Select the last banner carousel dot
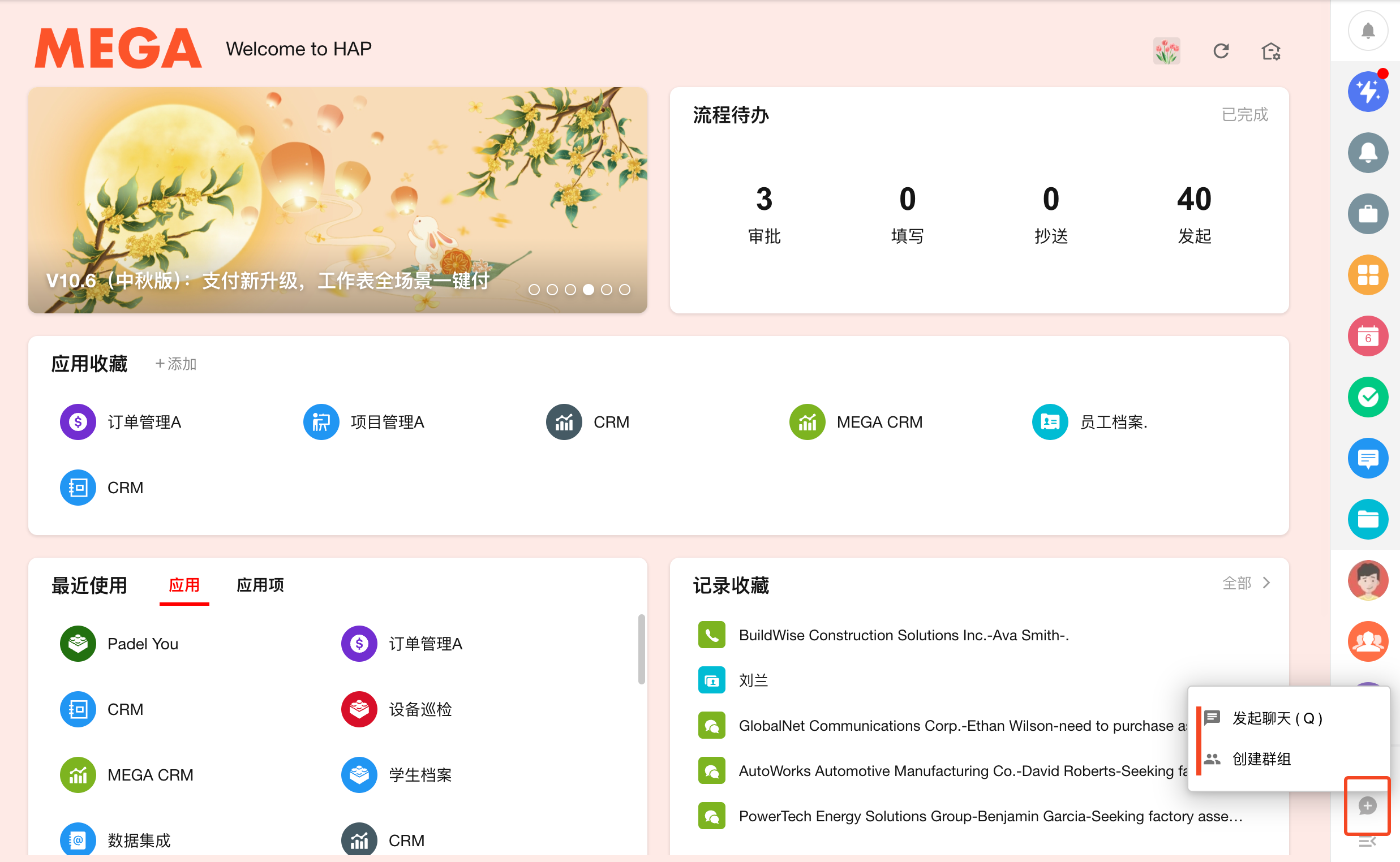This screenshot has height=862, width=1400. (625, 290)
